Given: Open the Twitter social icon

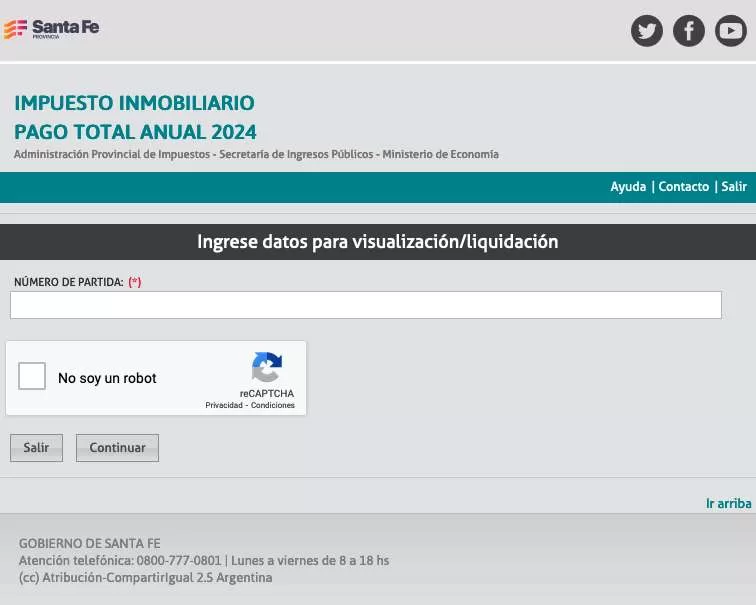Looking at the screenshot, I should pyautogui.click(x=647, y=31).
